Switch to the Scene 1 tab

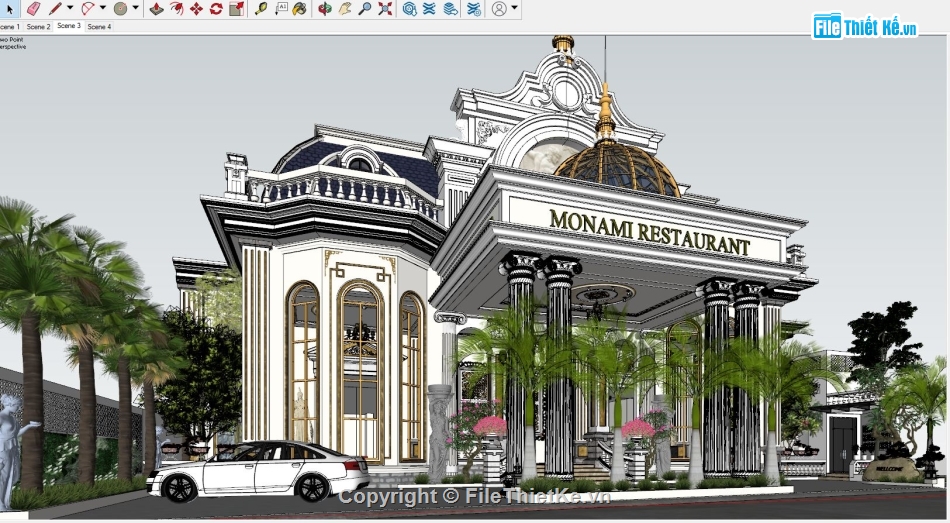pos(10,26)
